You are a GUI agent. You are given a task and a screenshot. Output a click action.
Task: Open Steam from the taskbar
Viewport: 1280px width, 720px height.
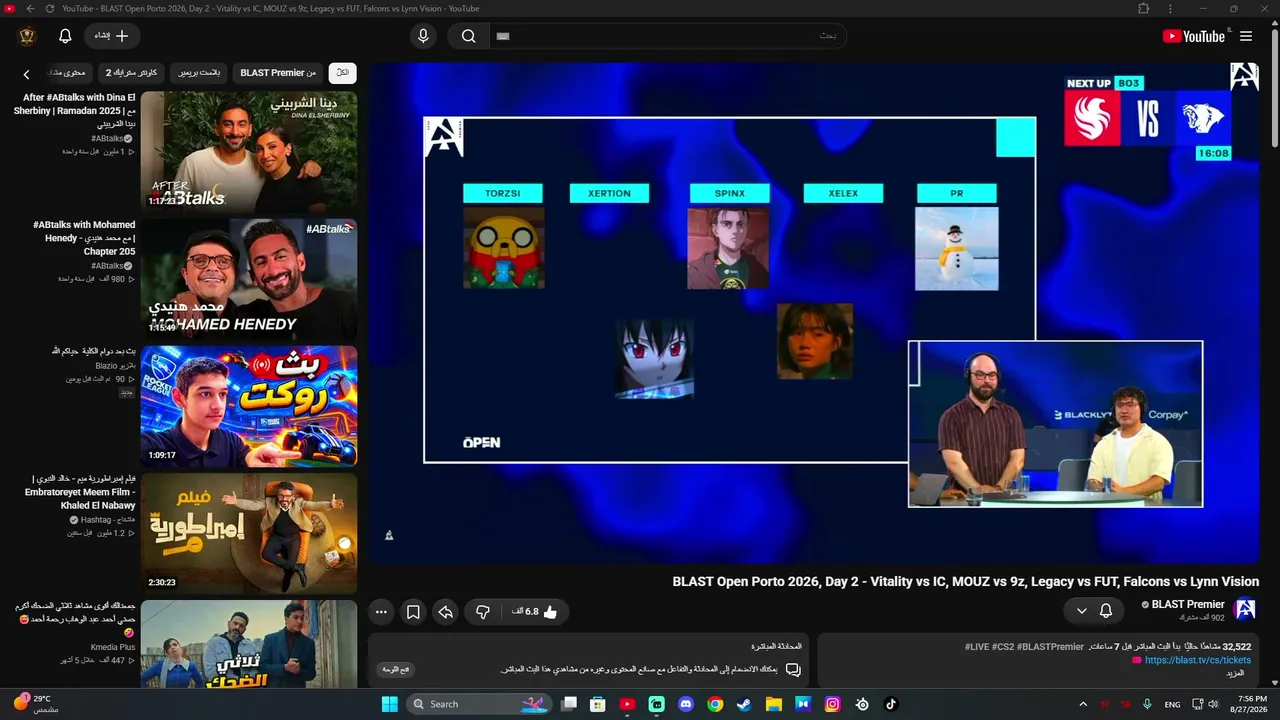[x=744, y=704]
